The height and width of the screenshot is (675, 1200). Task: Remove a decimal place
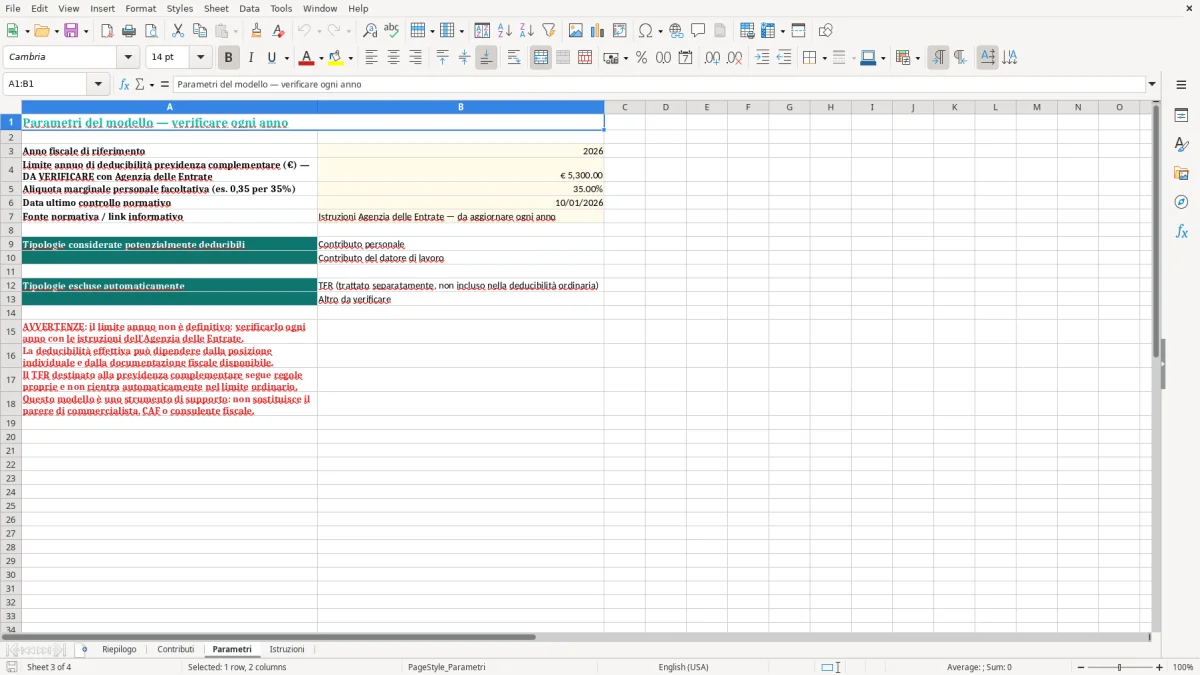click(x=734, y=58)
